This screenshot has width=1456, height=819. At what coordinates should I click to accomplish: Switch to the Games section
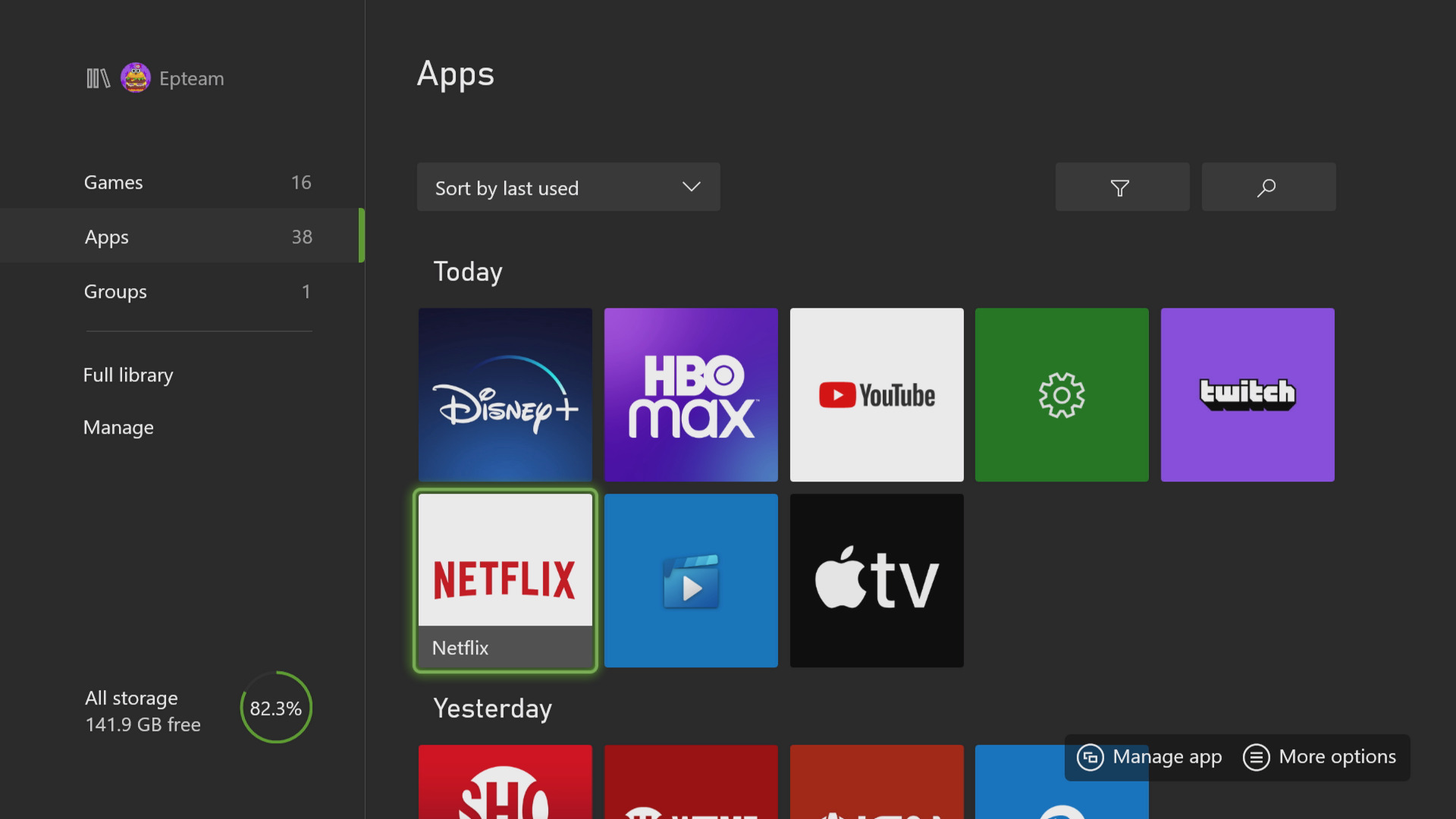point(182,182)
